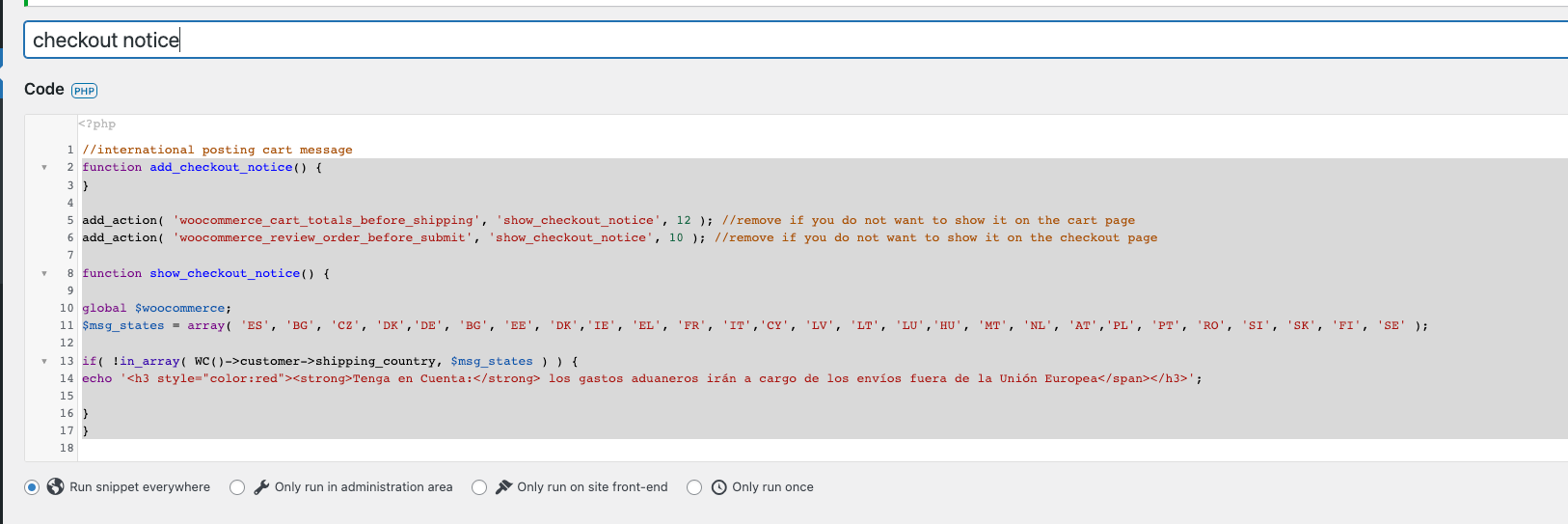Click the globe icon for run everywhere
The image size is (1568, 524).
pos(56,486)
